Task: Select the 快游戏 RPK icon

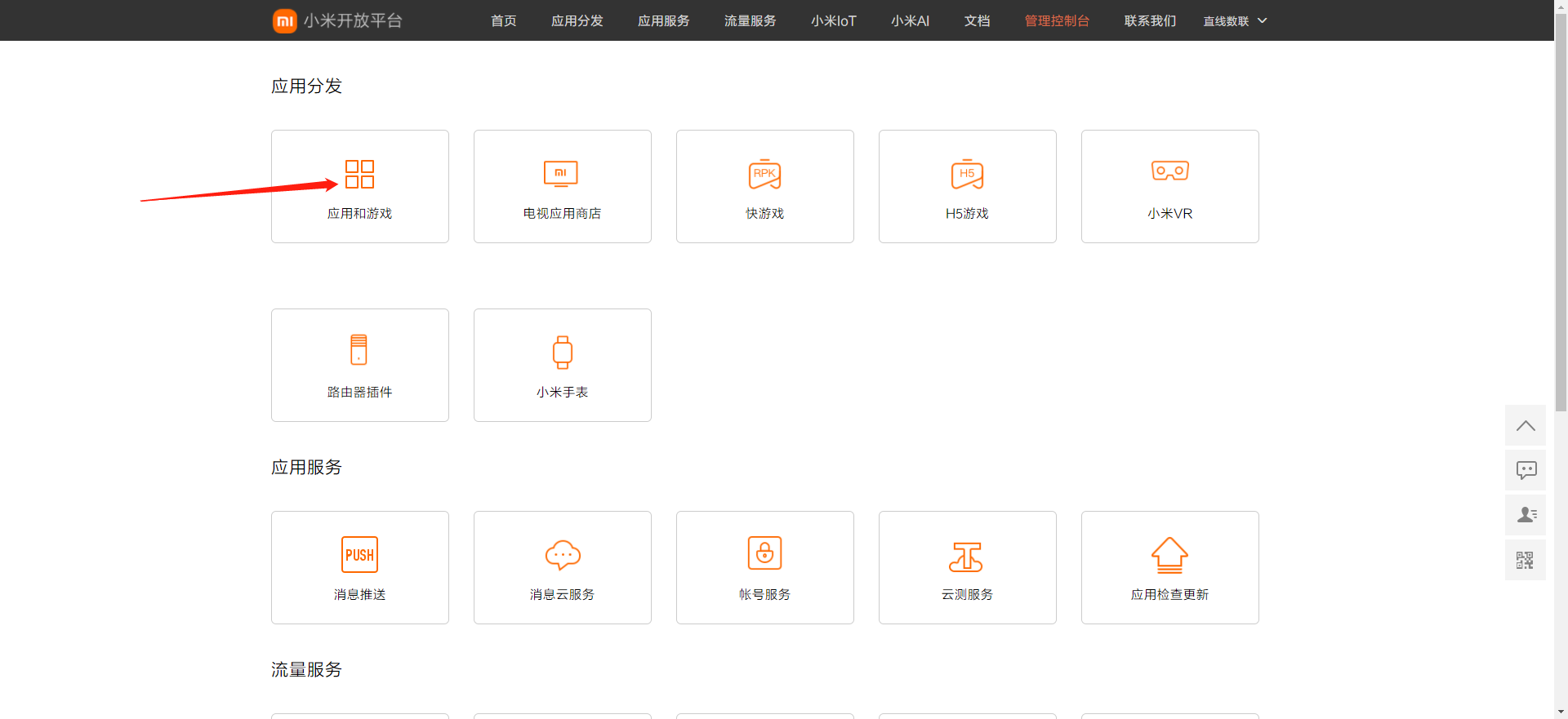Action: 764,175
